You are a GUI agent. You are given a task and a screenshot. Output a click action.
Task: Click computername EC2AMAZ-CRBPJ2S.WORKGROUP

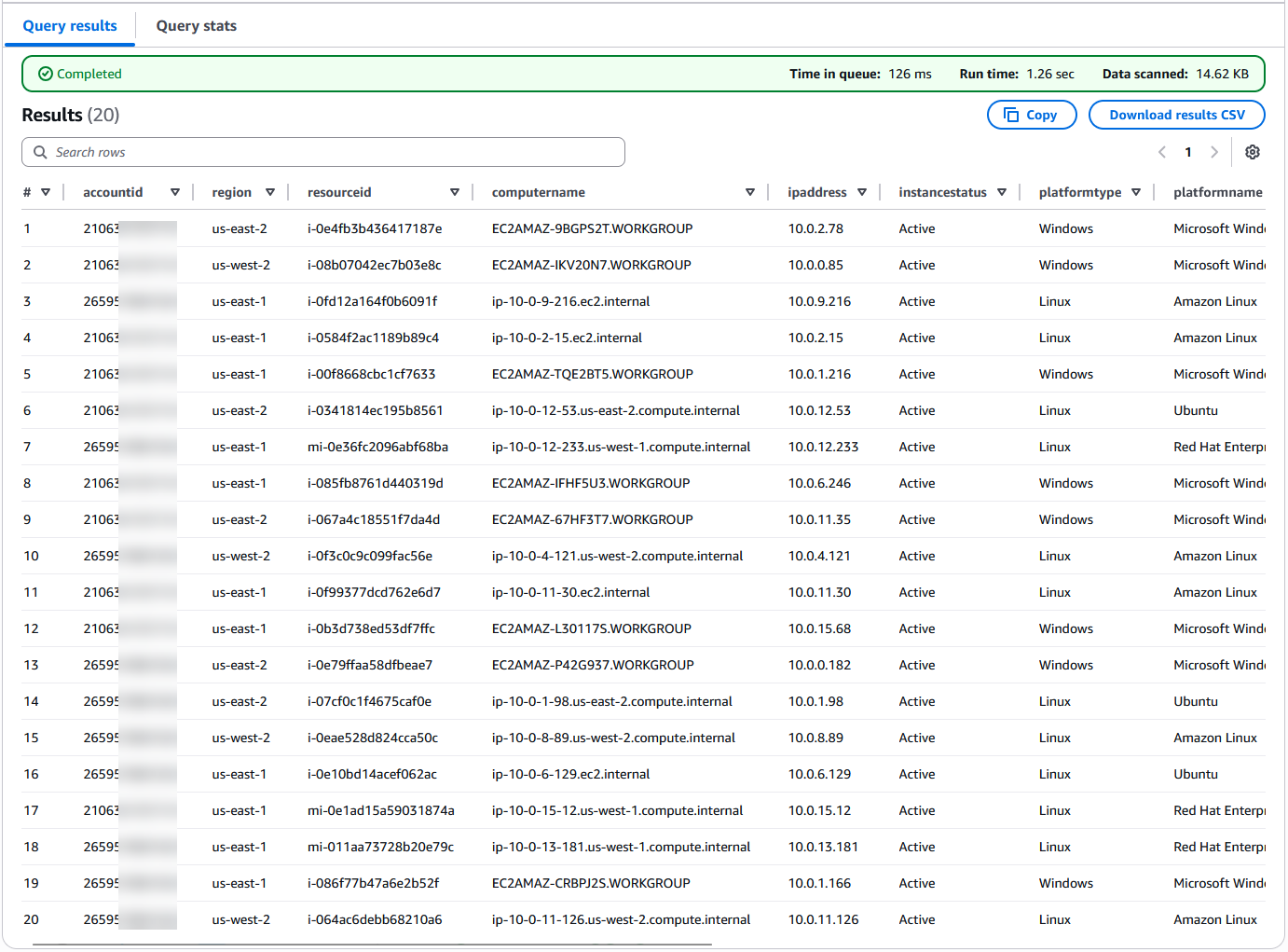pyautogui.click(x=591, y=883)
